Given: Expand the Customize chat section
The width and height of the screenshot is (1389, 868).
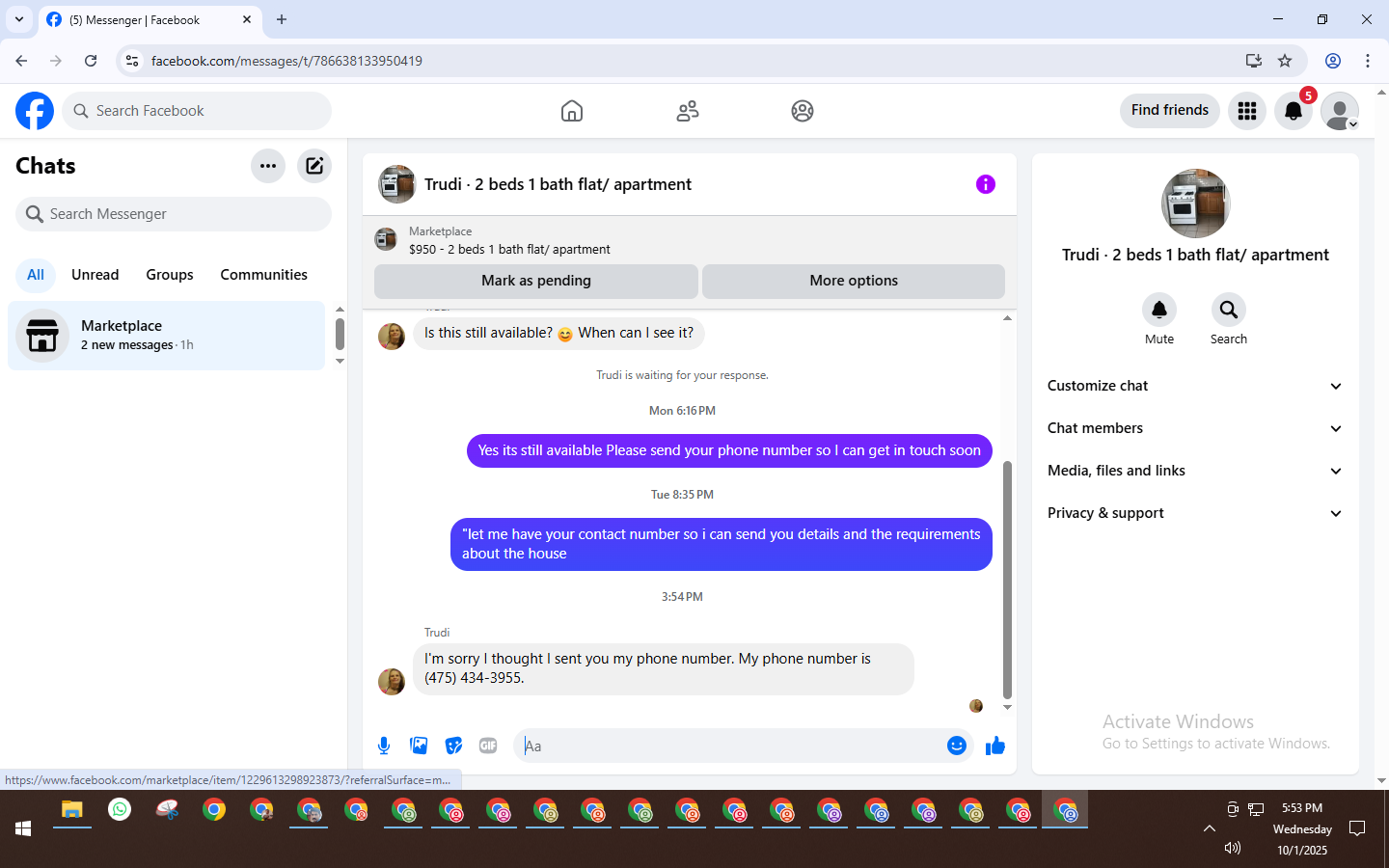Looking at the screenshot, I should pyautogui.click(x=1195, y=386).
